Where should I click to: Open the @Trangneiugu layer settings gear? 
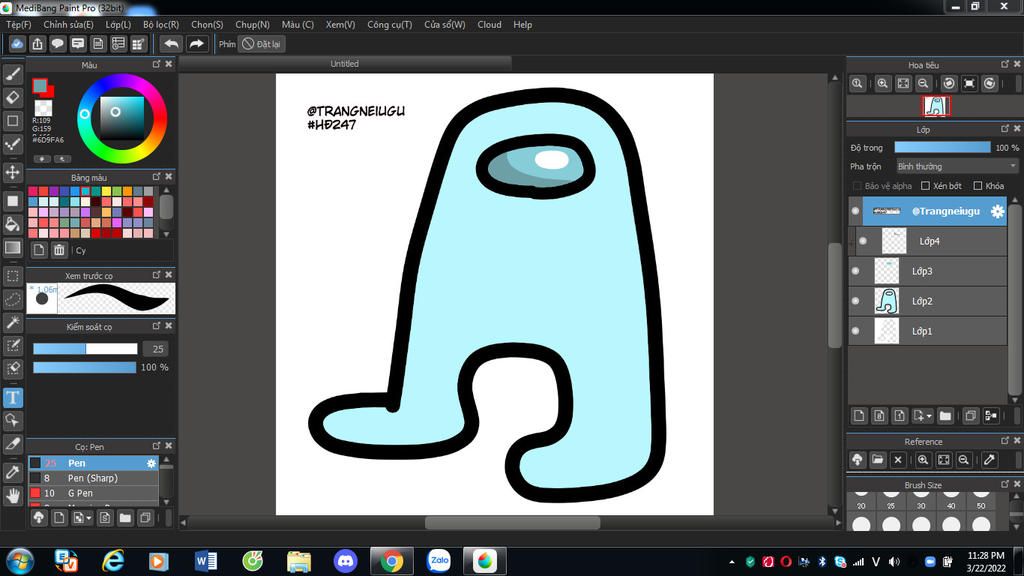[997, 211]
